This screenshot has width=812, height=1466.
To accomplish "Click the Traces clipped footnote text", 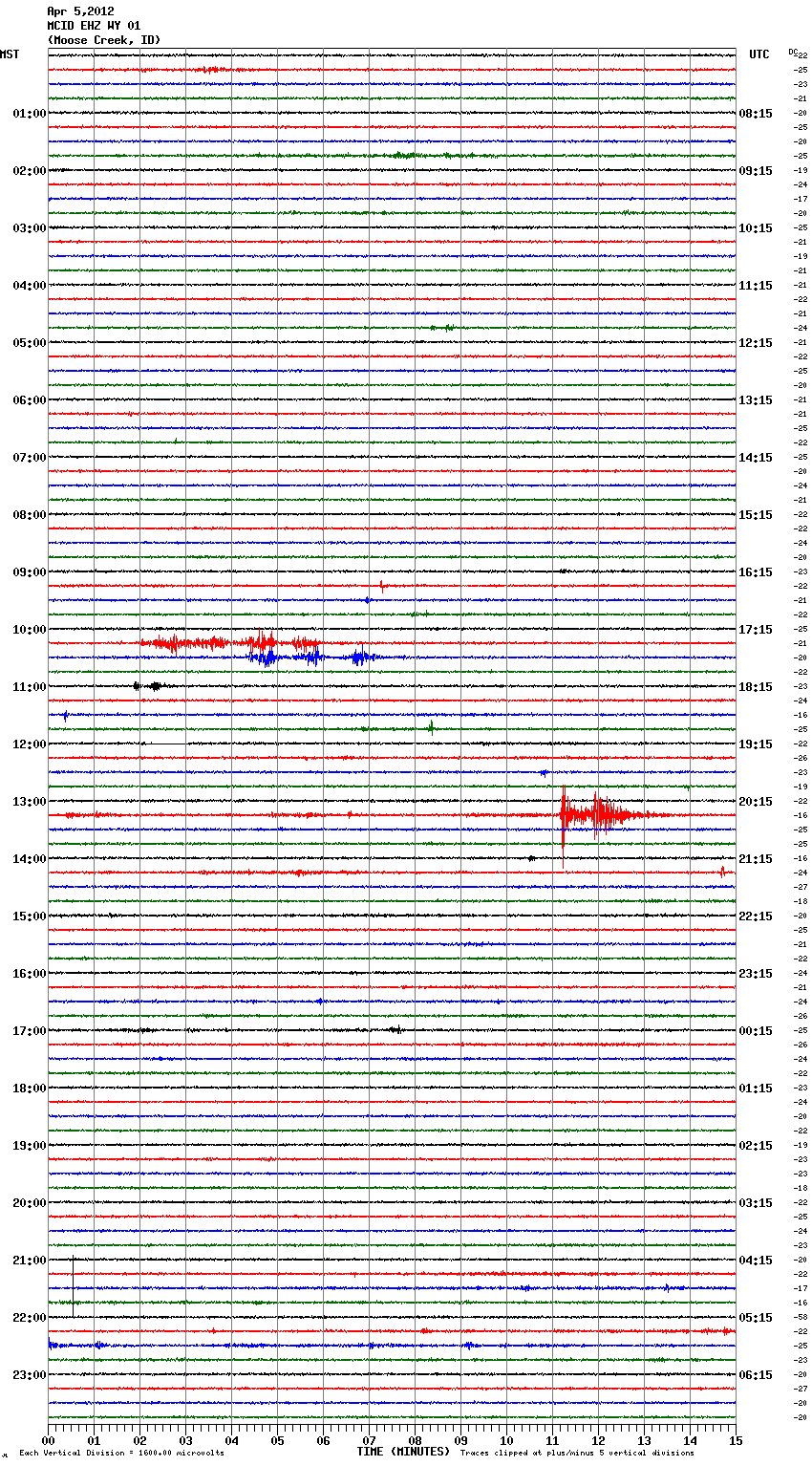I will [577, 1454].
